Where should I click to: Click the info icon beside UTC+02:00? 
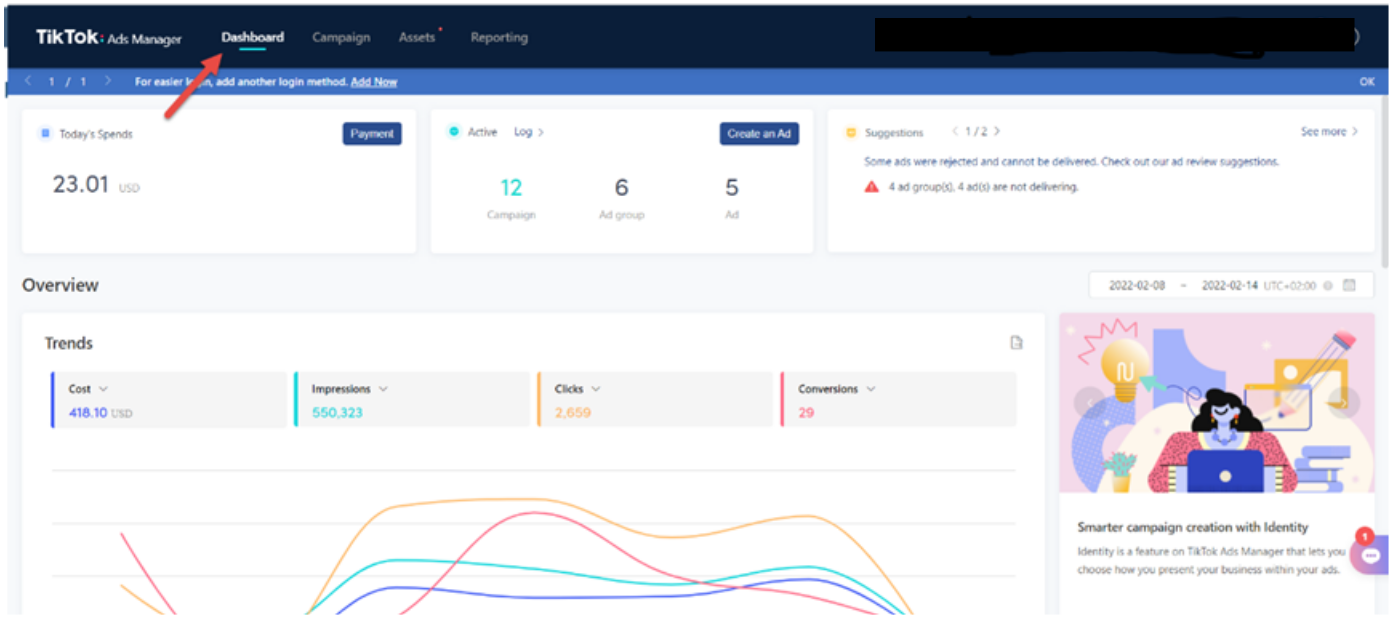pos(1327,286)
